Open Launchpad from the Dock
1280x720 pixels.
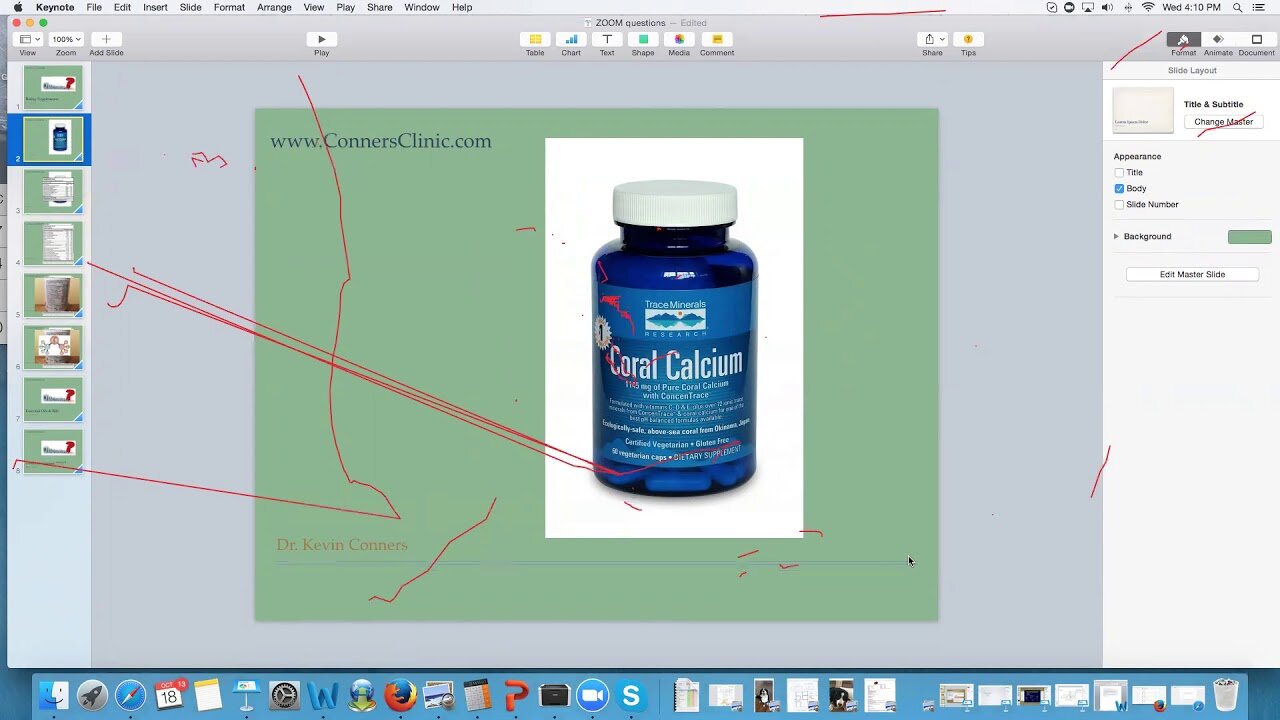click(92, 695)
